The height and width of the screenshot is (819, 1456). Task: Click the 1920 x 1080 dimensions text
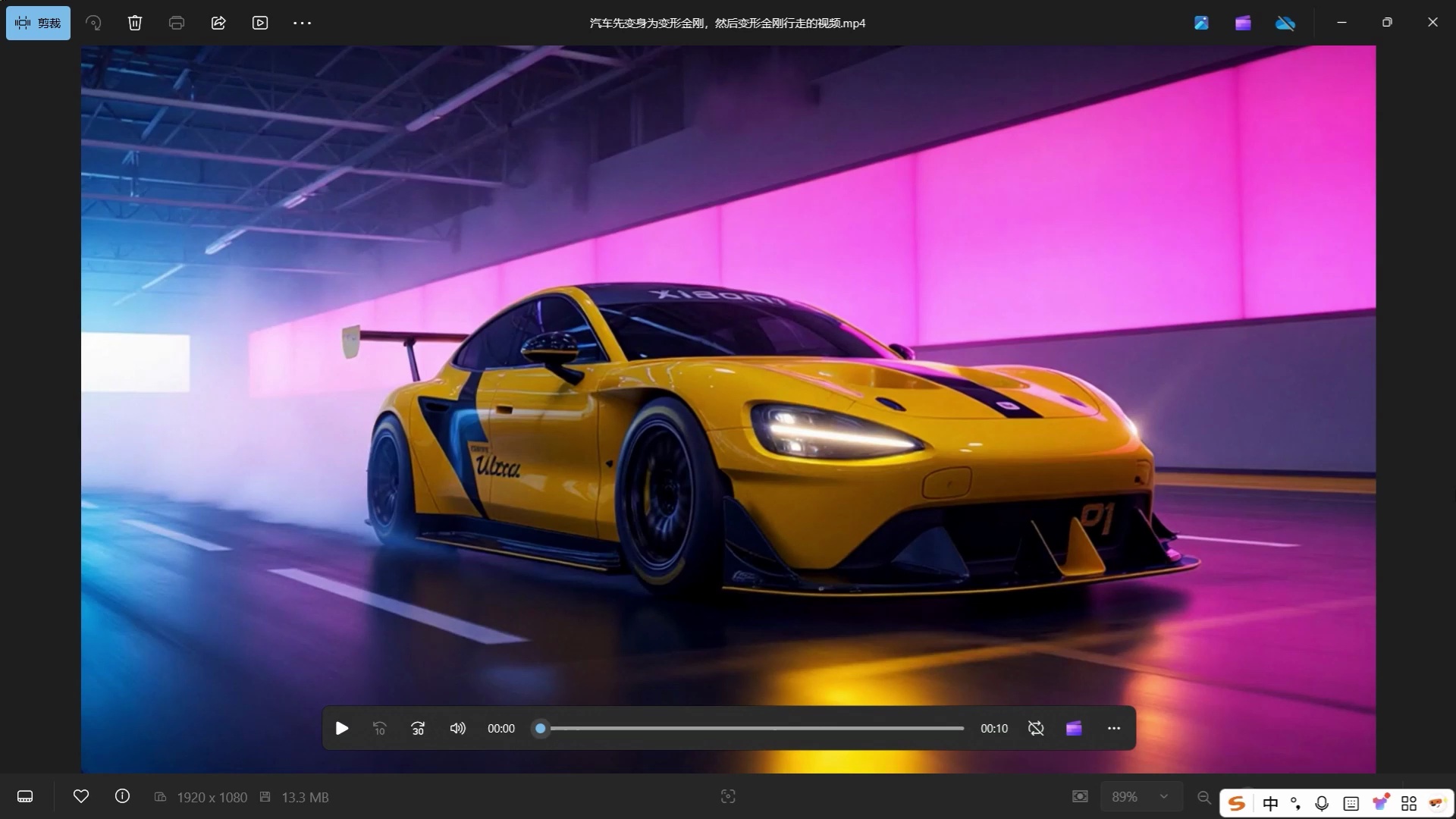coord(212,797)
